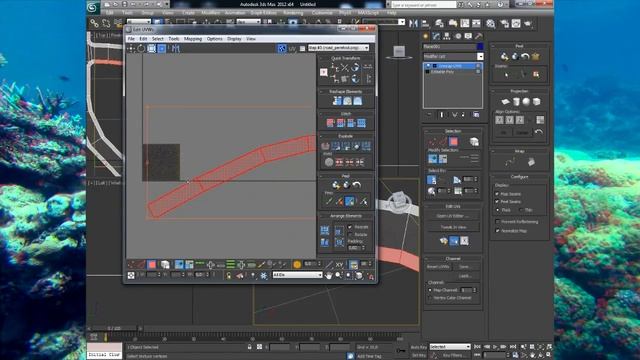640x360 pixels.
Task: Toggle Prevent Reflattening checkbox
Action: (x=497, y=222)
